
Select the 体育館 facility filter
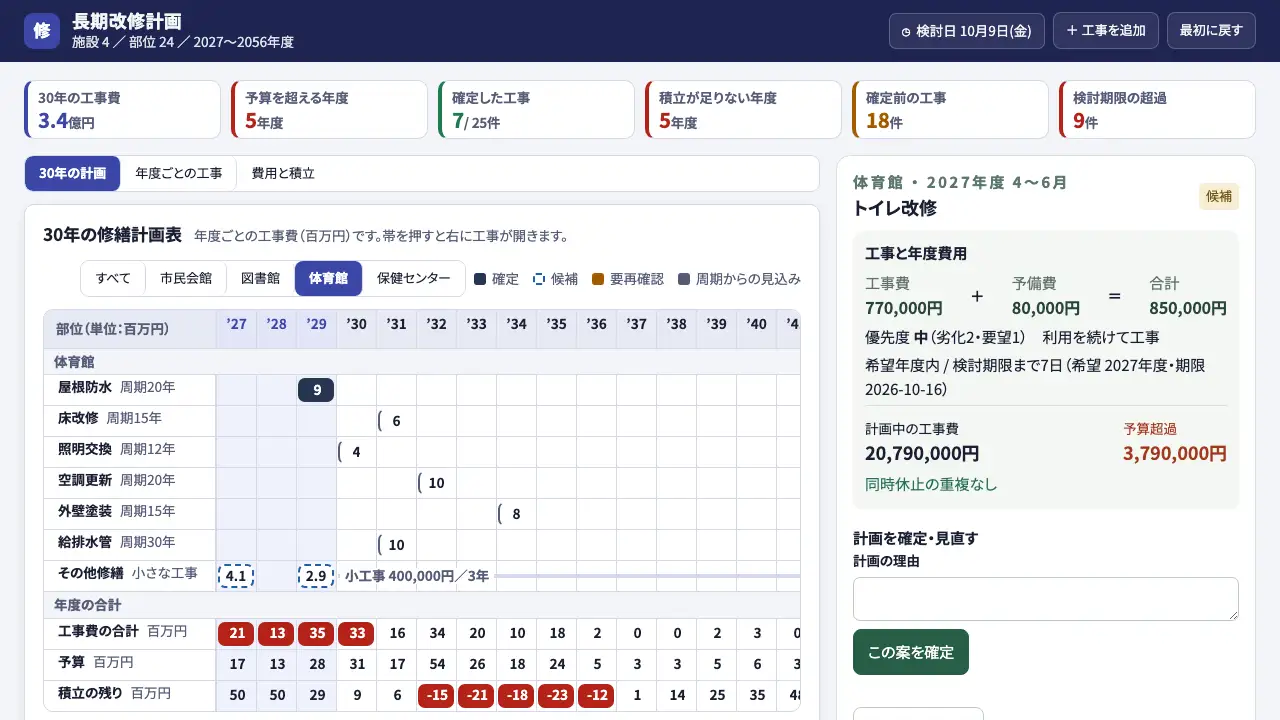tap(328, 279)
